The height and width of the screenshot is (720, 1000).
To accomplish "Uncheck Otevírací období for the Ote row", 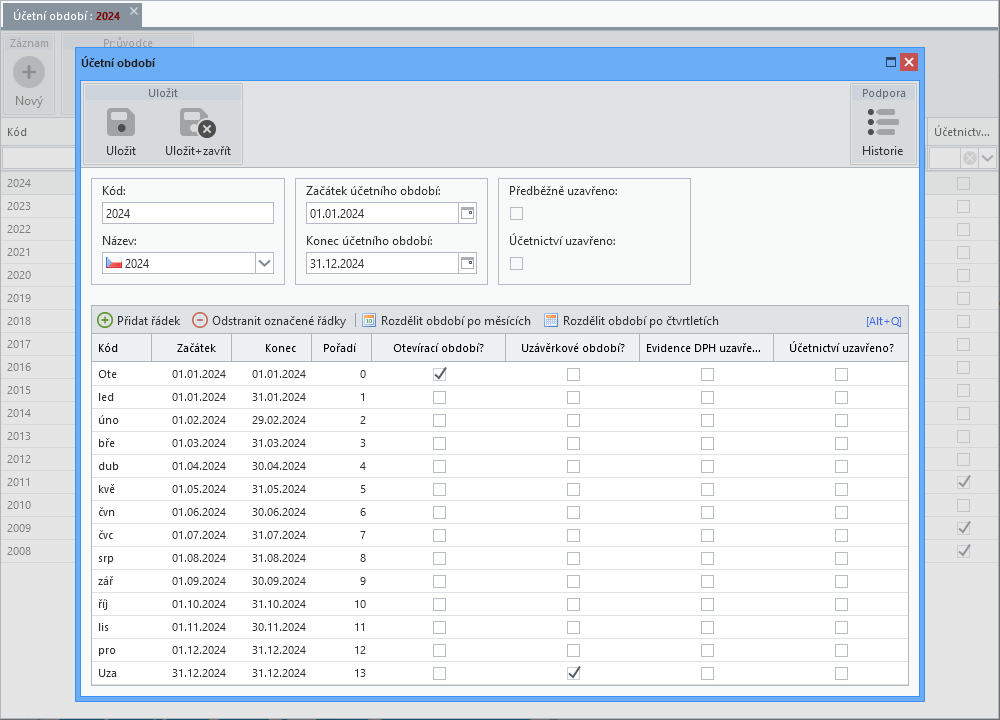I will click(x=439, y=374).
